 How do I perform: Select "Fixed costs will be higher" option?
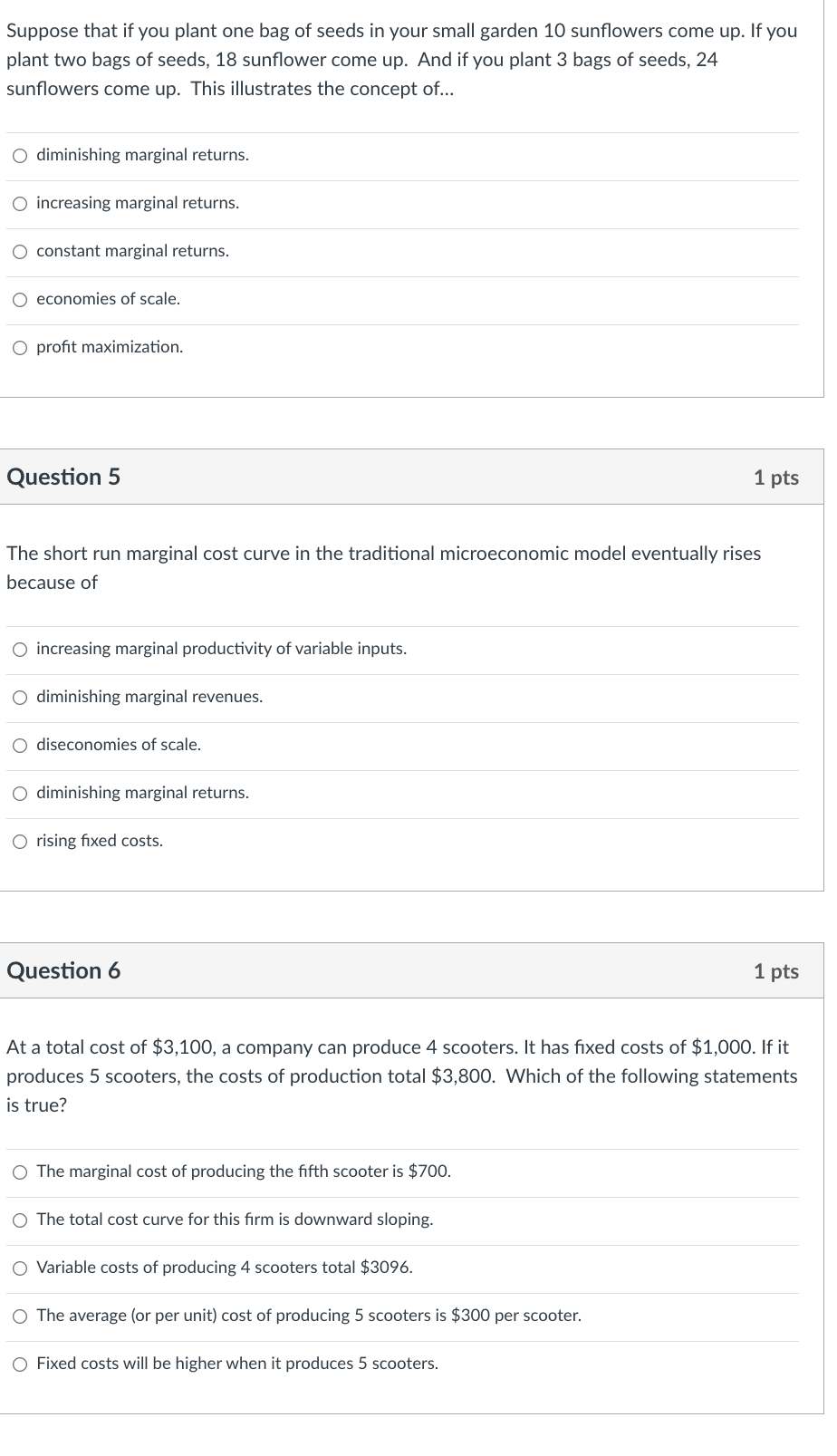point(19,1364)
